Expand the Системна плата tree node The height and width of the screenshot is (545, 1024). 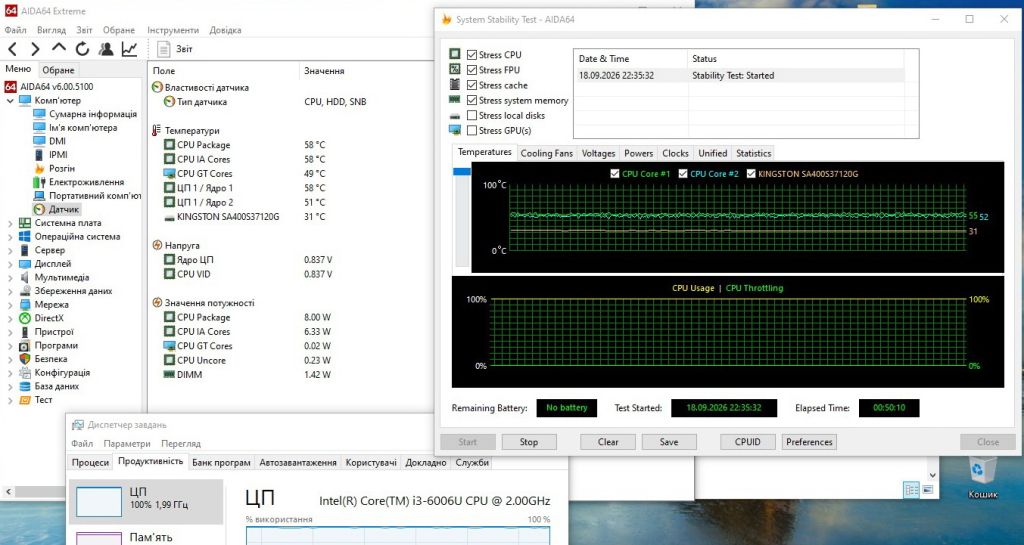pyautogui.click(x=10, y=223)
